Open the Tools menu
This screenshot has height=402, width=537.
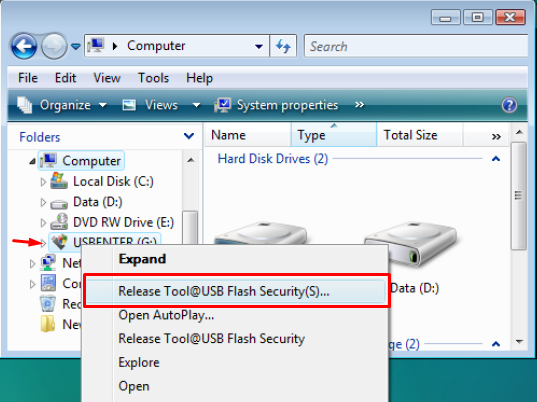tap(153, 78)
